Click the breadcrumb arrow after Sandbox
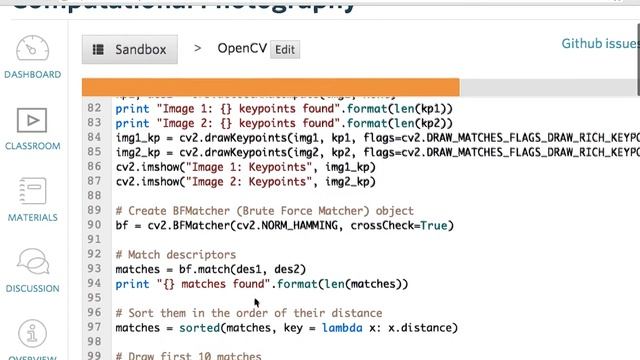 (198, 49)
